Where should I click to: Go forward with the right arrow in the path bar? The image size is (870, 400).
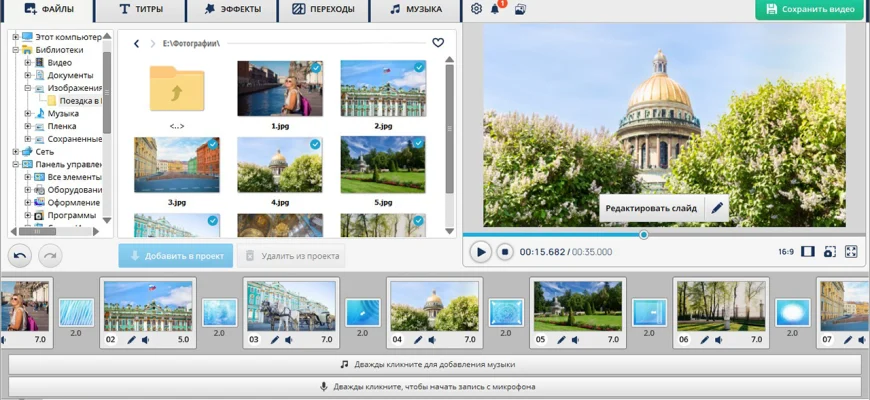tap(153, 43)
